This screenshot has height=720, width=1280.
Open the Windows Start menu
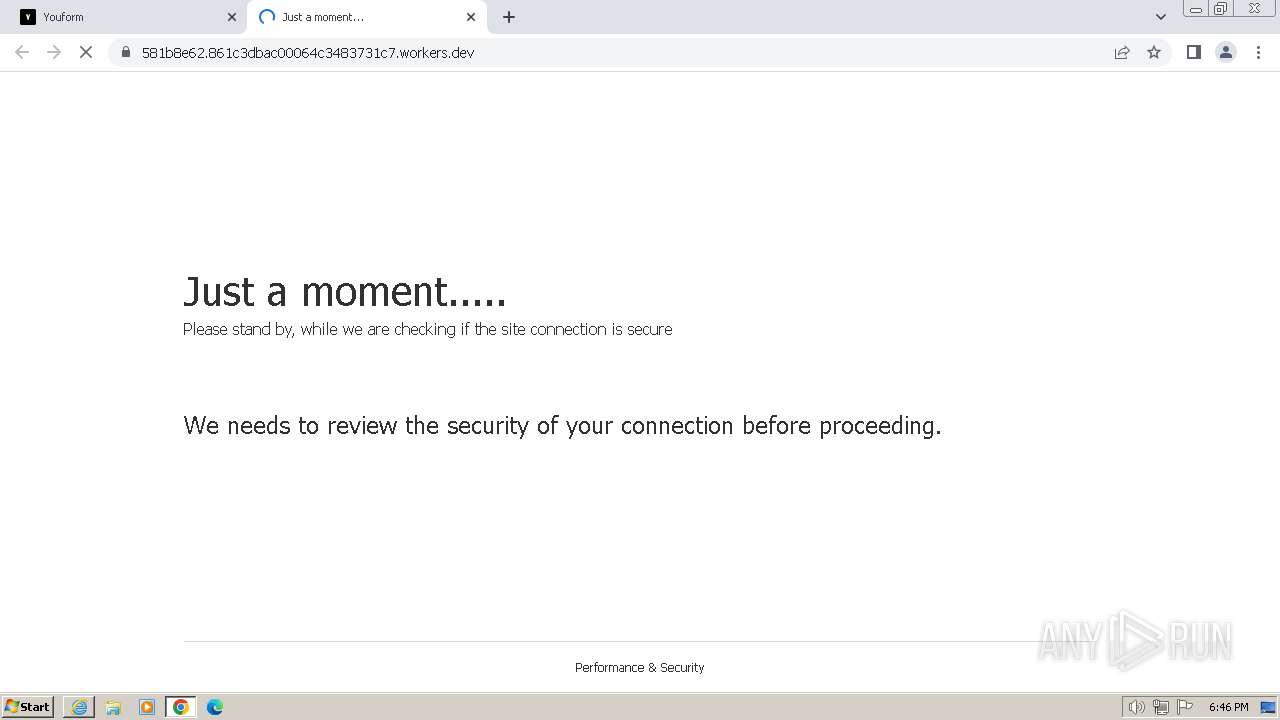point(28,707)
